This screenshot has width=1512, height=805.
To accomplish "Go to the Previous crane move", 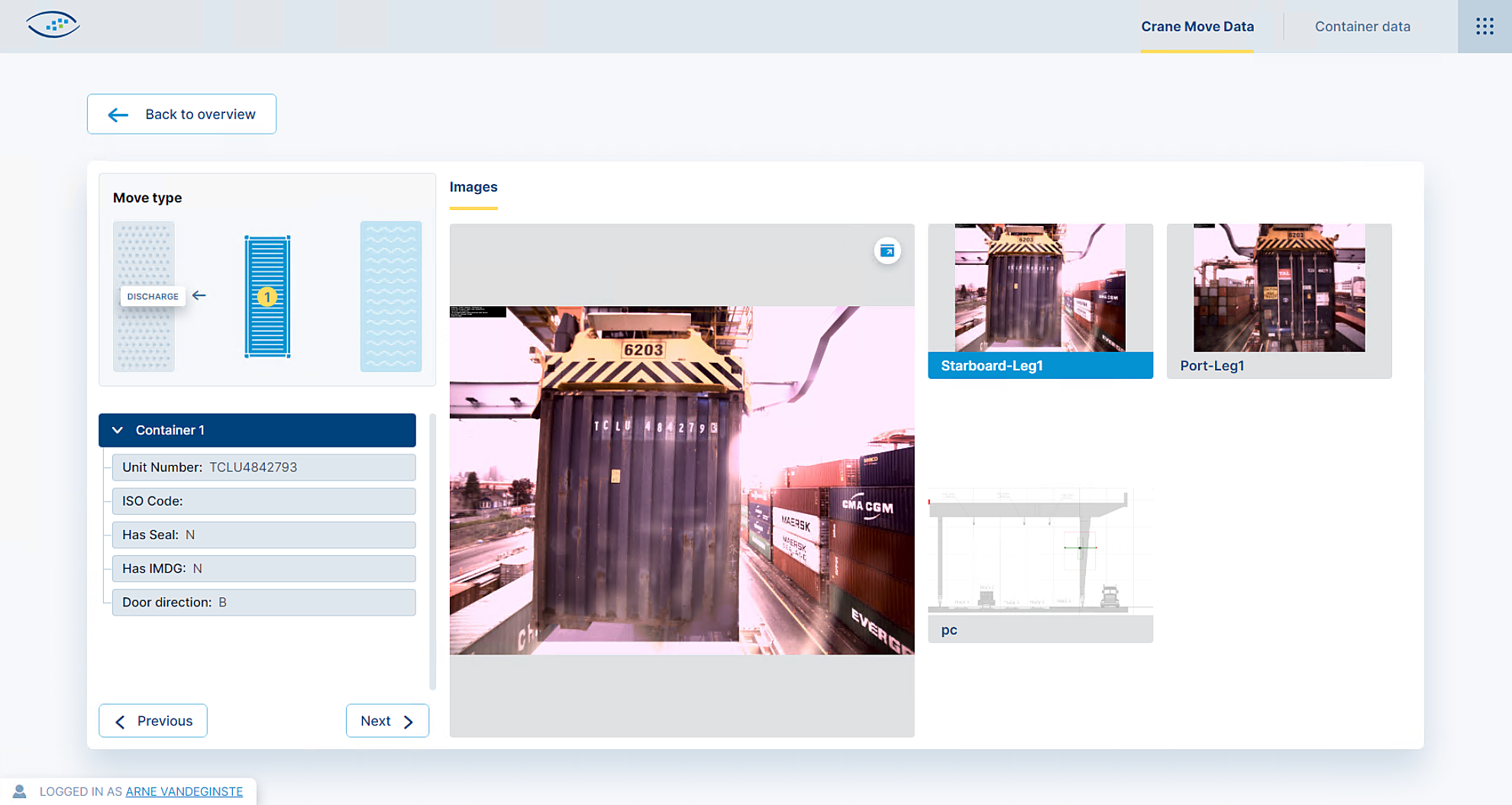I will pyautogui.click(x=153, y=720).
